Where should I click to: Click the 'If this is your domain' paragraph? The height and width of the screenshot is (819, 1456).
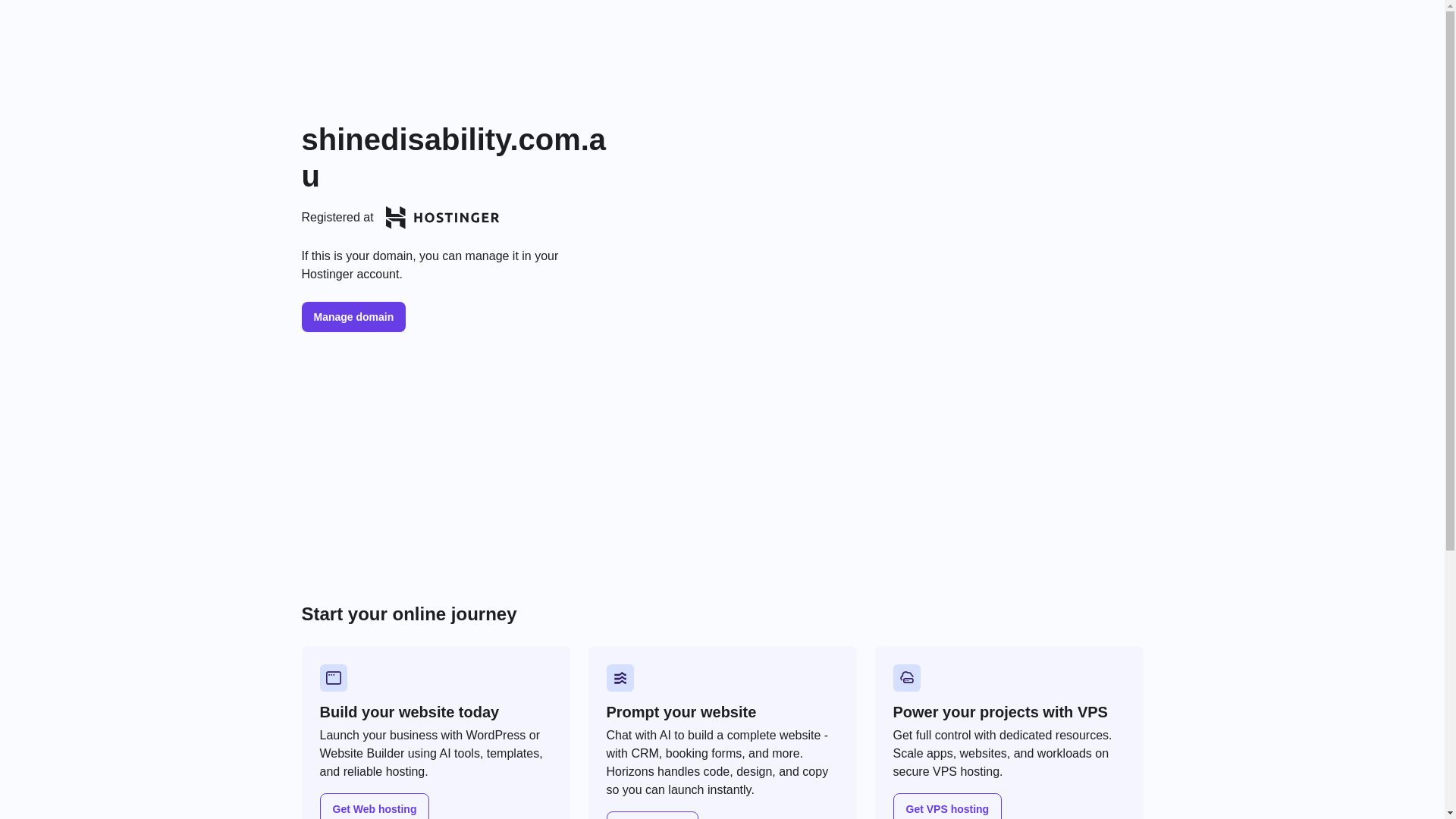pyautogui.click(x=430, y=265)
